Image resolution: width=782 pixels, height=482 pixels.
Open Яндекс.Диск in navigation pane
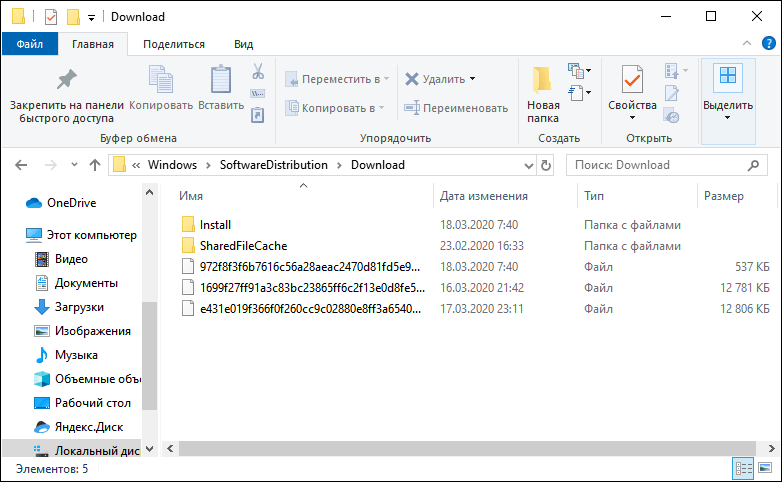coord(89,427)
